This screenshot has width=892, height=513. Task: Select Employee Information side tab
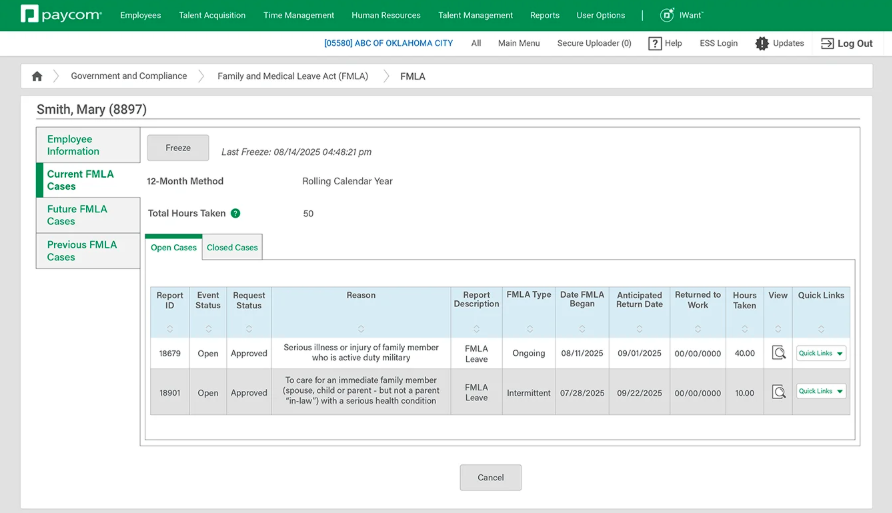88,145
